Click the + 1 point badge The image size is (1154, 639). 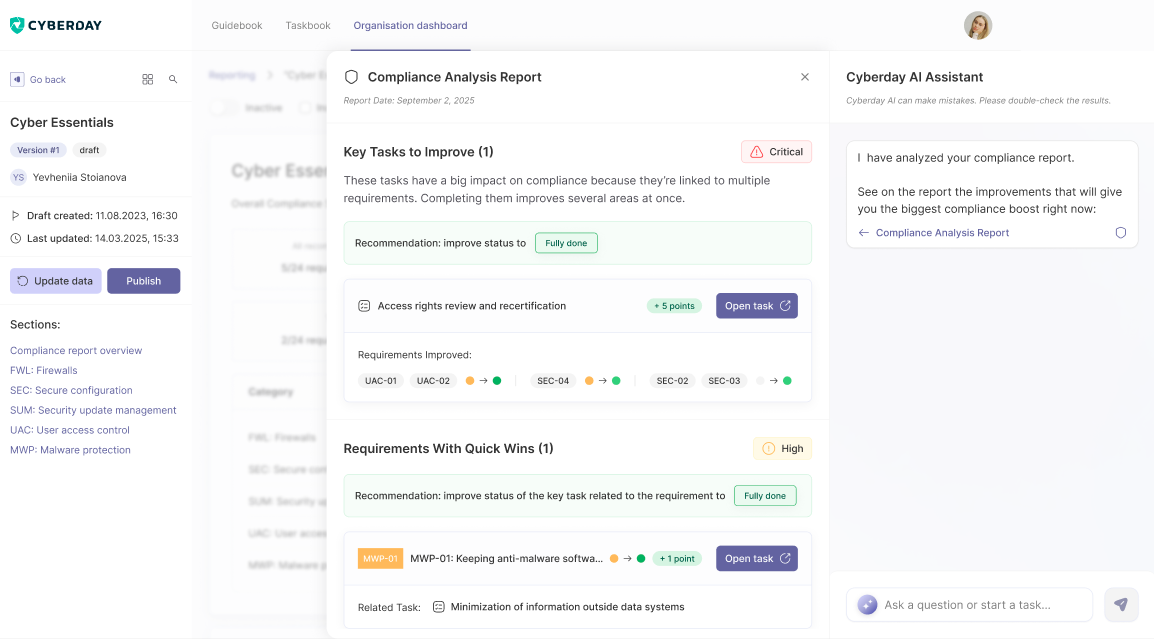677,559
